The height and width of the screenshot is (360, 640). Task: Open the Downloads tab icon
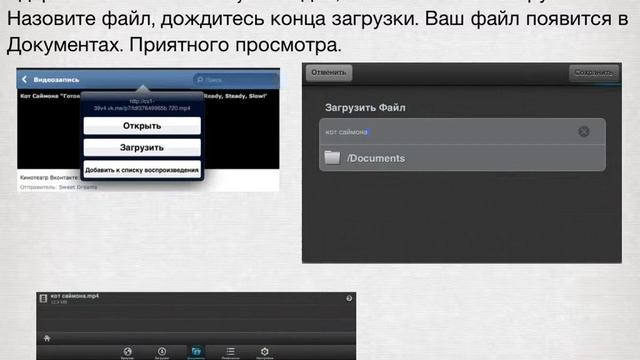coord(162,352)
